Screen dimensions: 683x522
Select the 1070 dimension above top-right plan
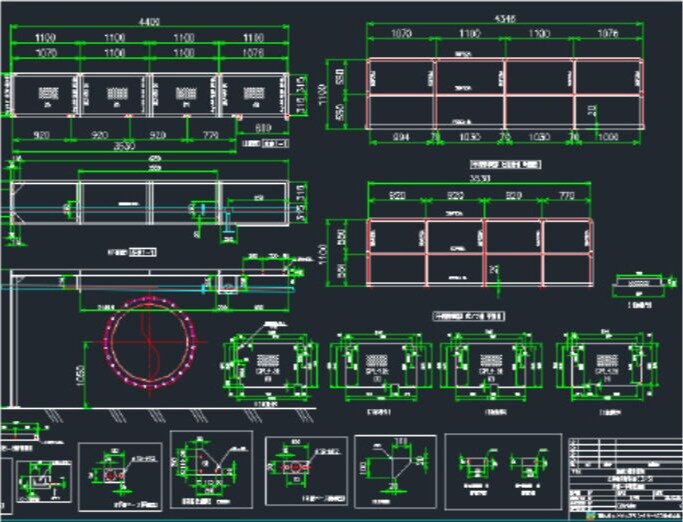tap(400, 34)
